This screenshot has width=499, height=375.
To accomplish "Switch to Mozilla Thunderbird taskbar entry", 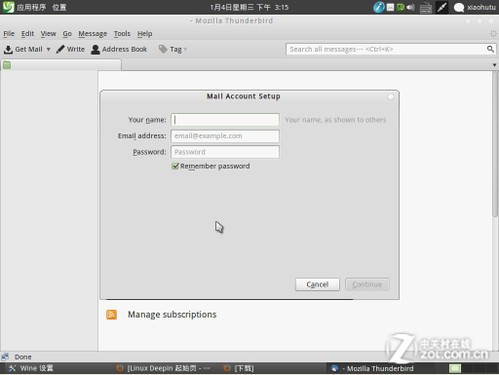I will click(372, 368).
